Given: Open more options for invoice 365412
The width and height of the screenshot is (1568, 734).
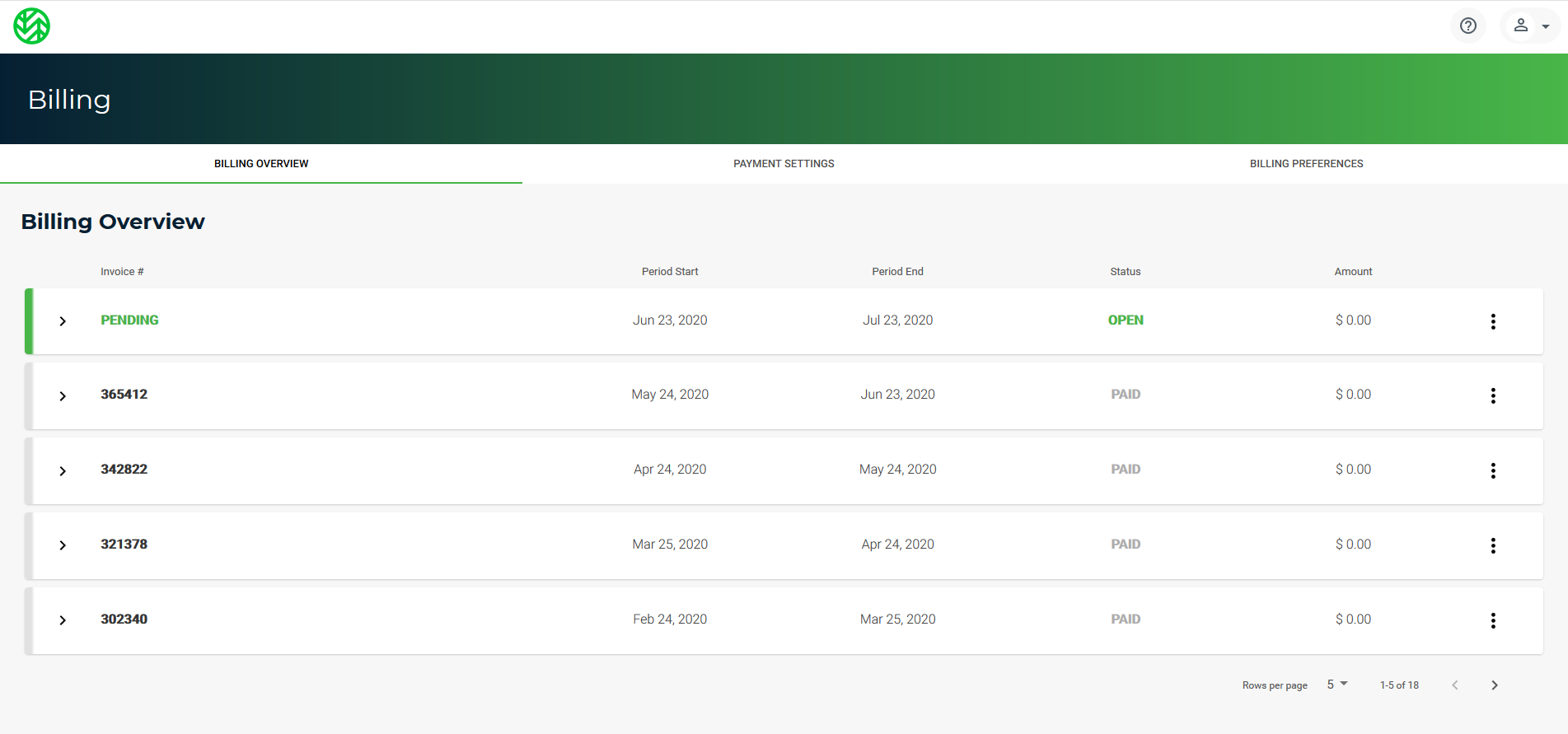Looking at the screenshot, I should click(1492, 396).
